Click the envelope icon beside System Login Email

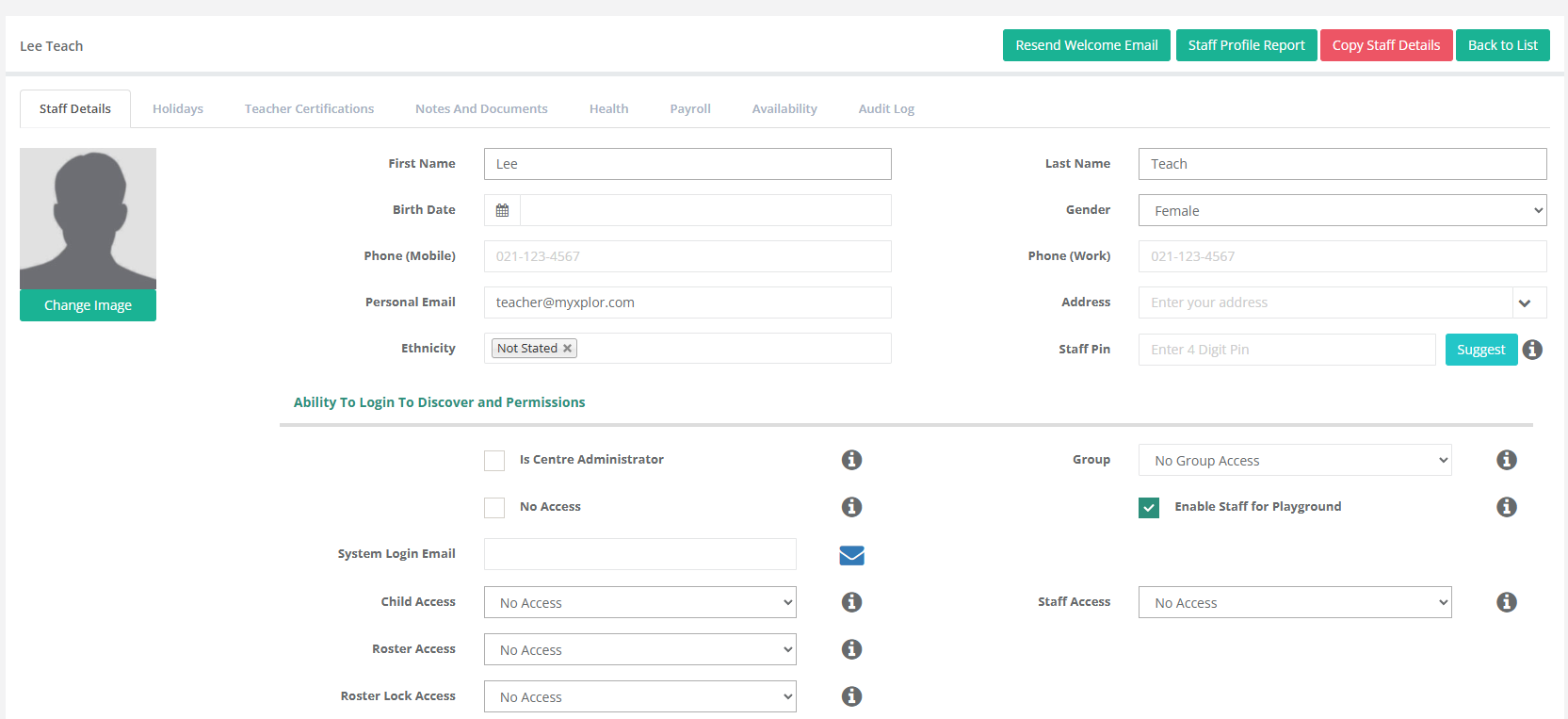point(851,555)
